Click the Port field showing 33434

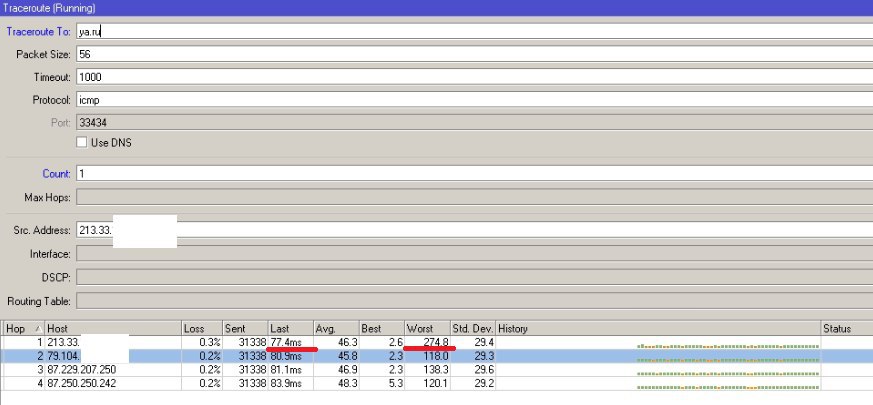point(474,123)
